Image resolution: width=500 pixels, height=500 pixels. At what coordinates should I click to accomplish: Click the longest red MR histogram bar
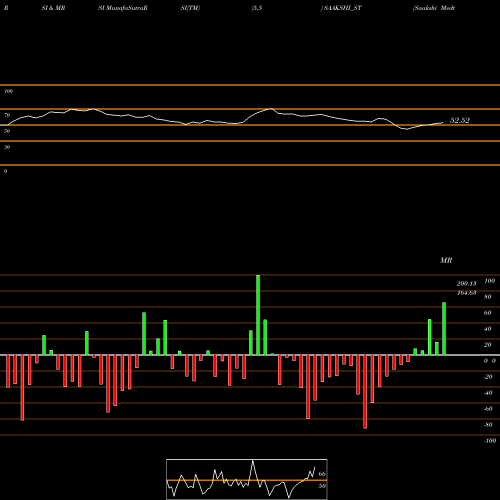click(365, 392)
